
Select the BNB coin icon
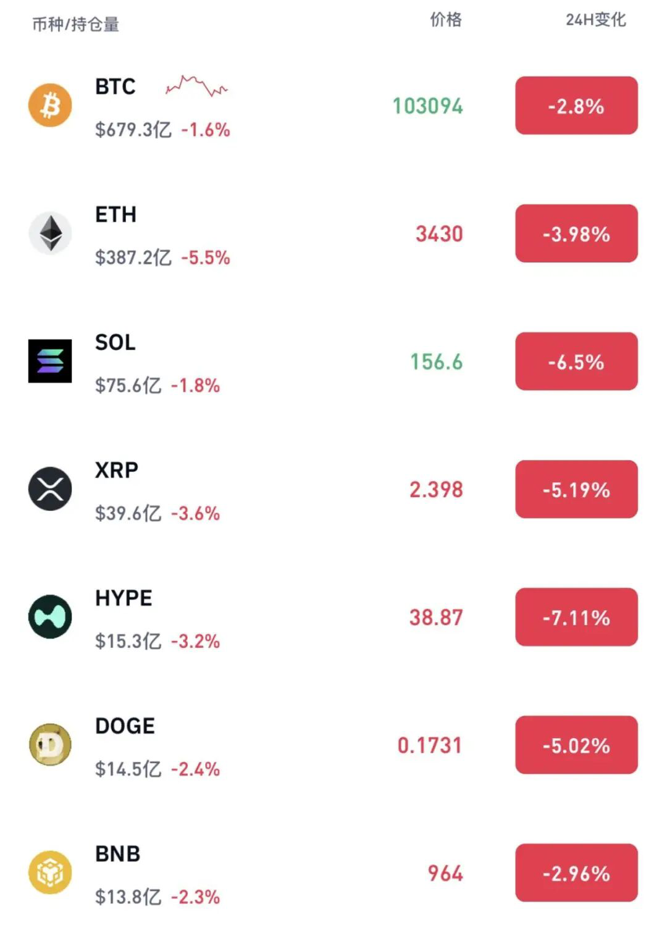pyautogui.click(x=50, y=873)
